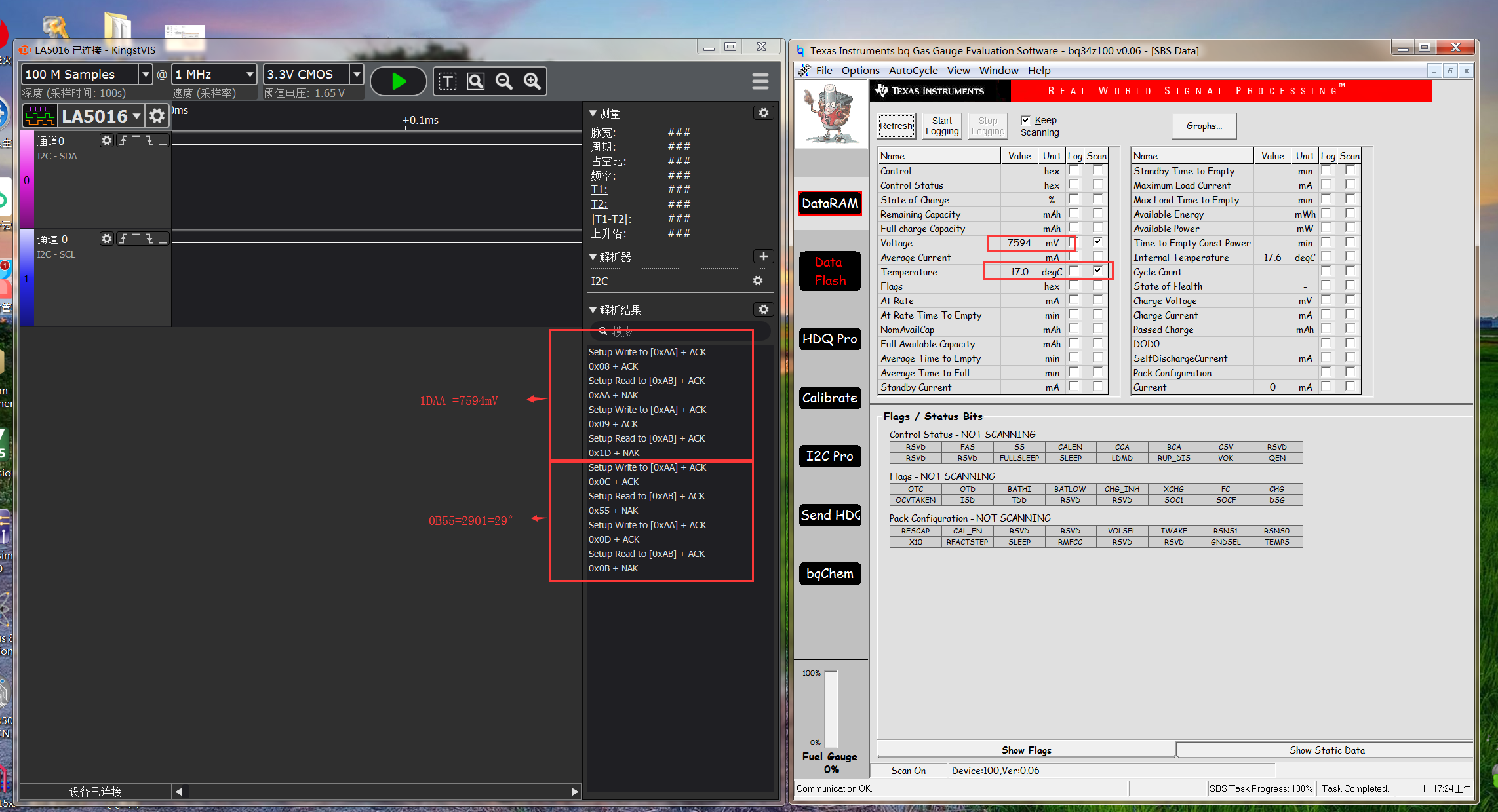Click the zoom out magnifier icon
Screen dimensions: 1498x812
click(503, 81)
